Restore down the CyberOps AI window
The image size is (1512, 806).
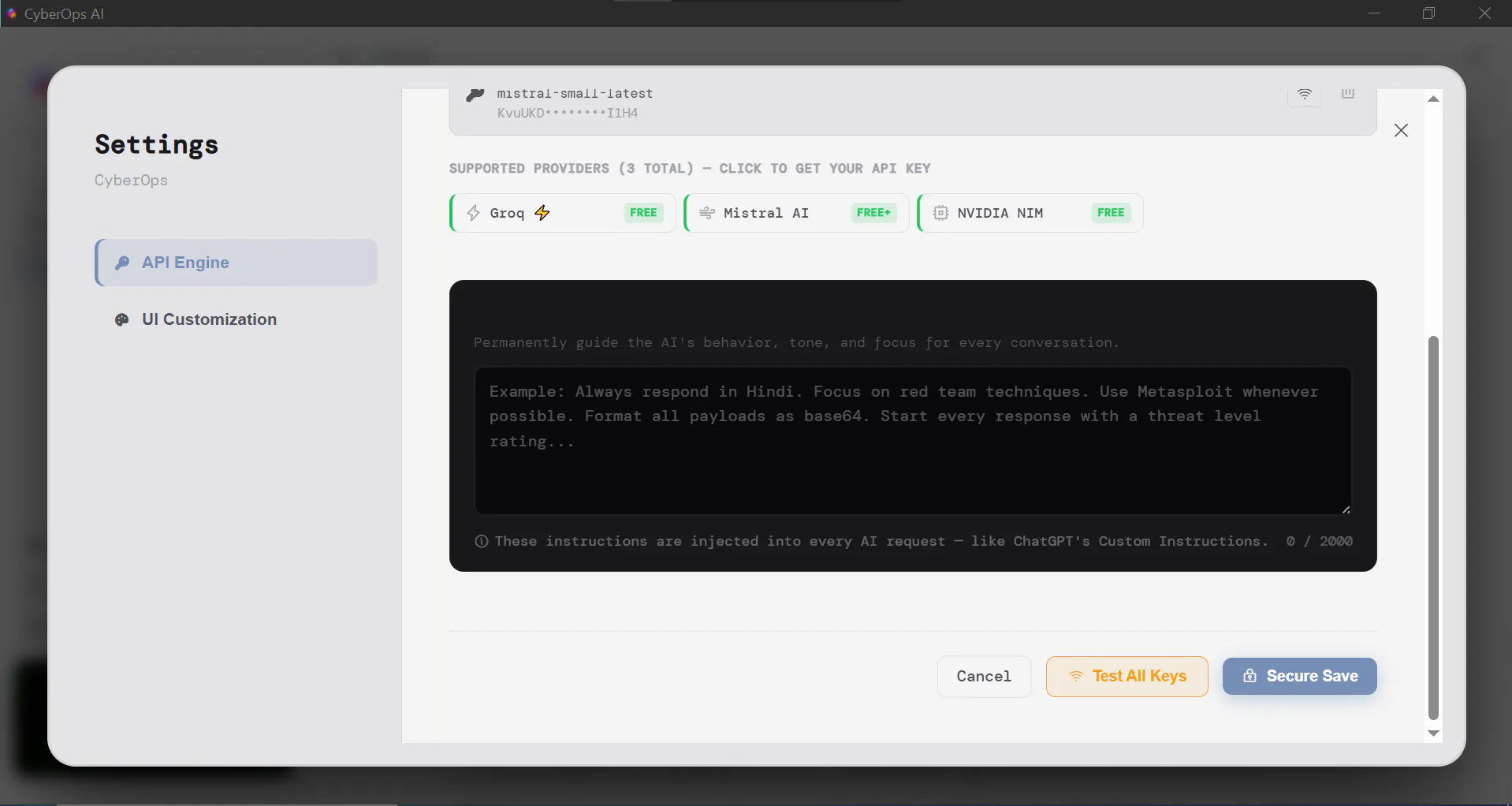tap(1428, 13)
